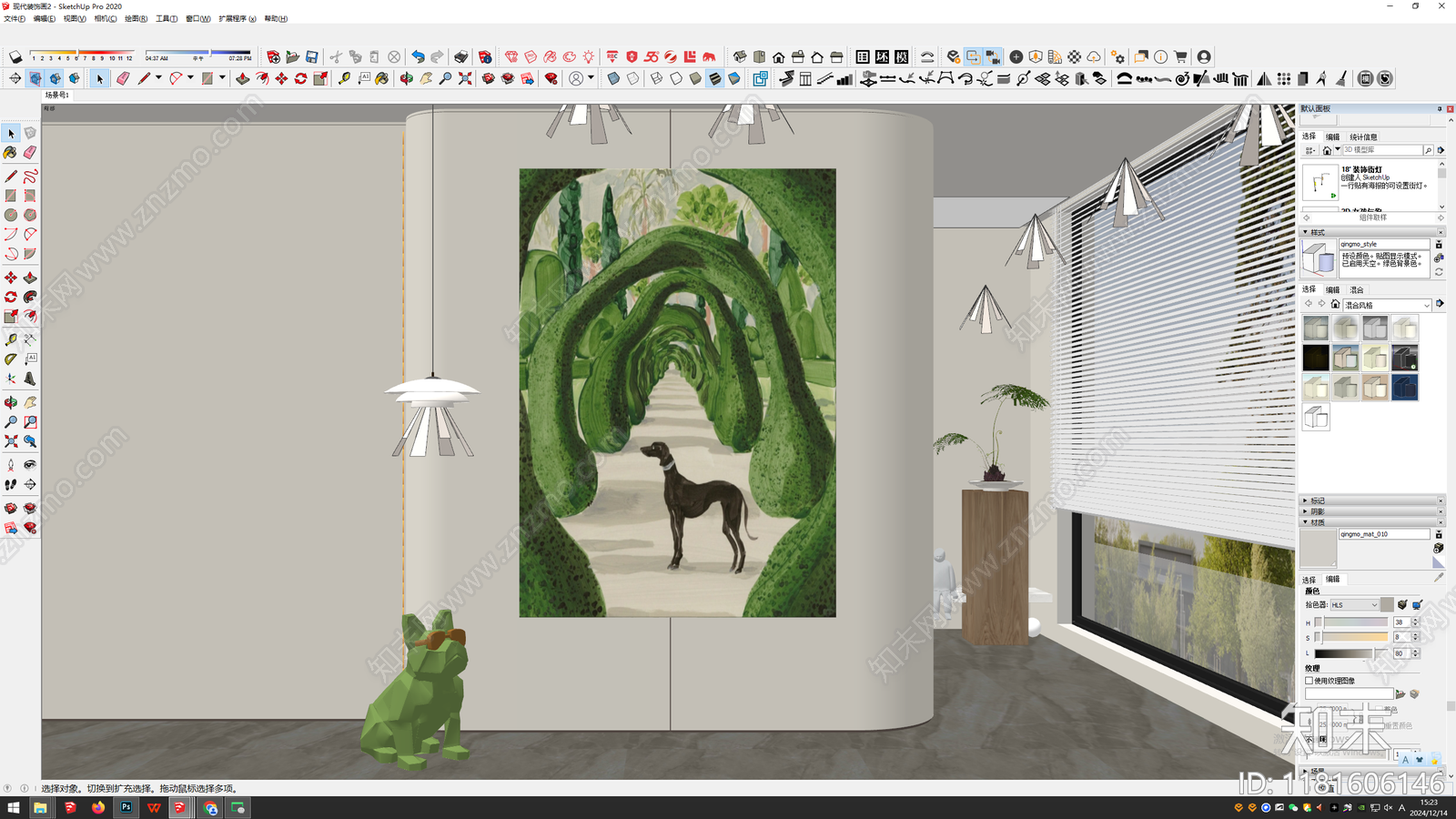This screenshot has width=1456, height=819.
Task: Select the Push/Pull tool in top toolbar
Action: pos(242,79)
